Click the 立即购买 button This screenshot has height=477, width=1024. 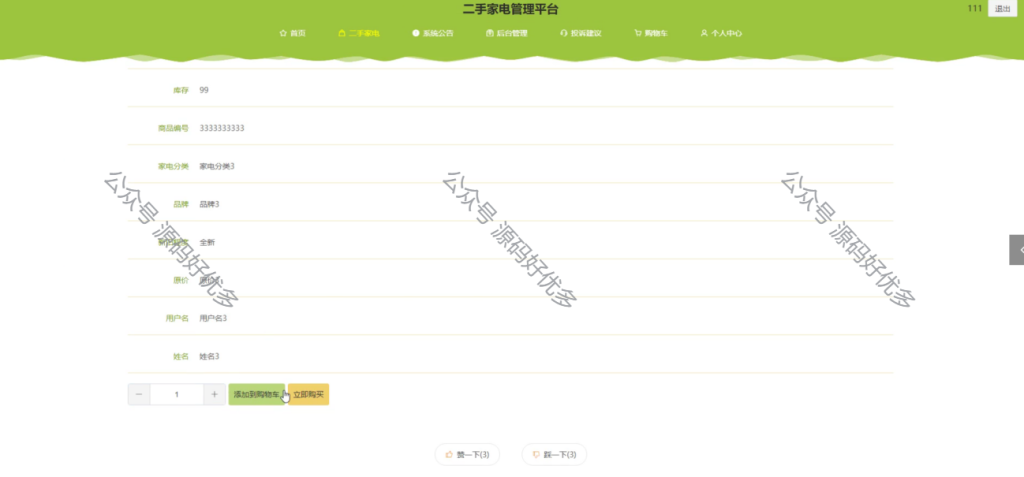pos(308,395)
